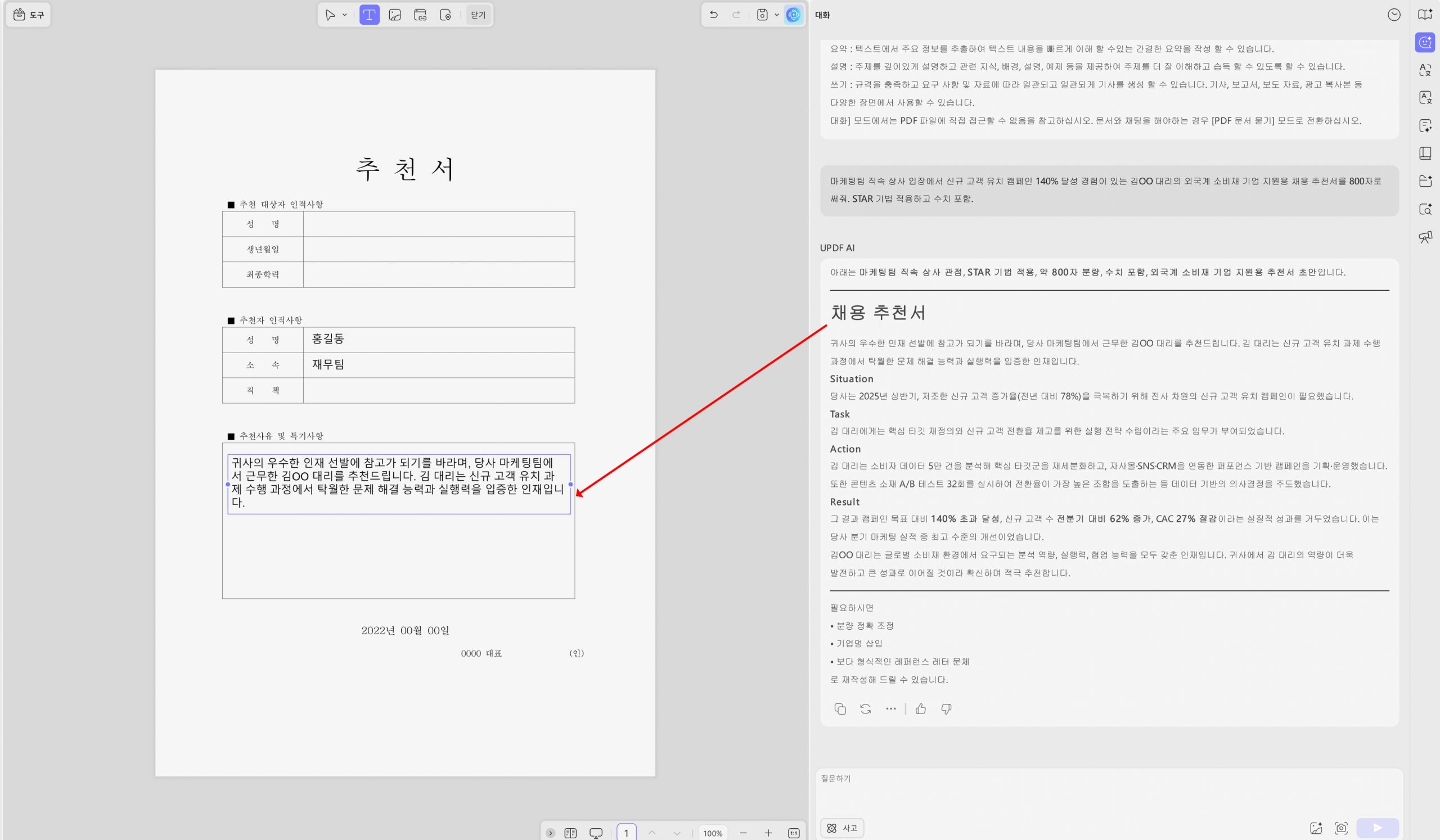Open the 100% zoom level dropdown

(x=713, y=833)
